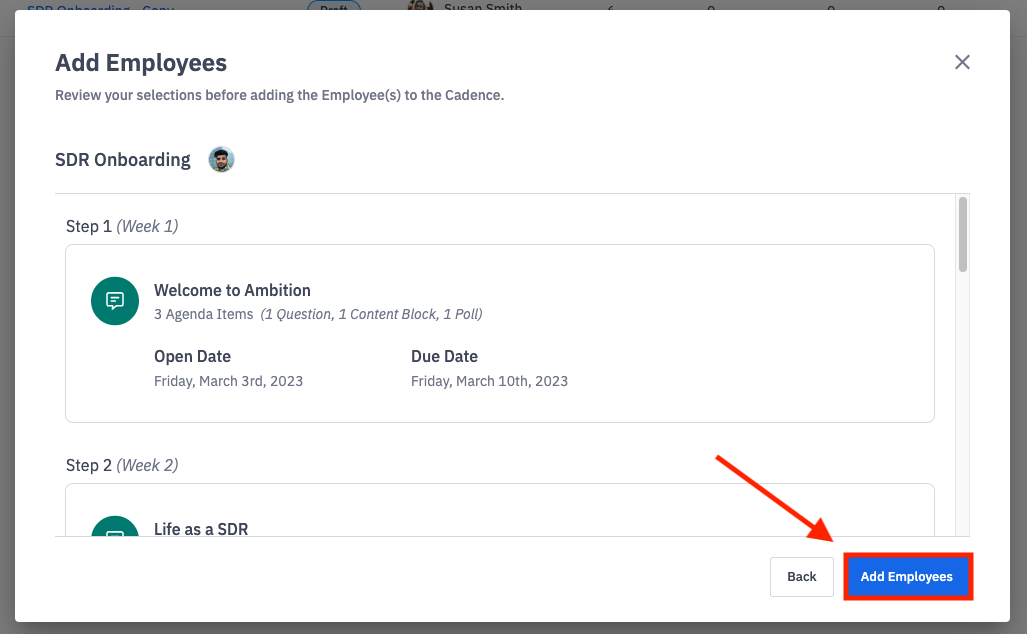Image resolution: width=1027 pixels, height=634 pixels.
Task: Click the Welcome to Ambition chat icon
Action: pyautogui.click(x=115, y=300)
